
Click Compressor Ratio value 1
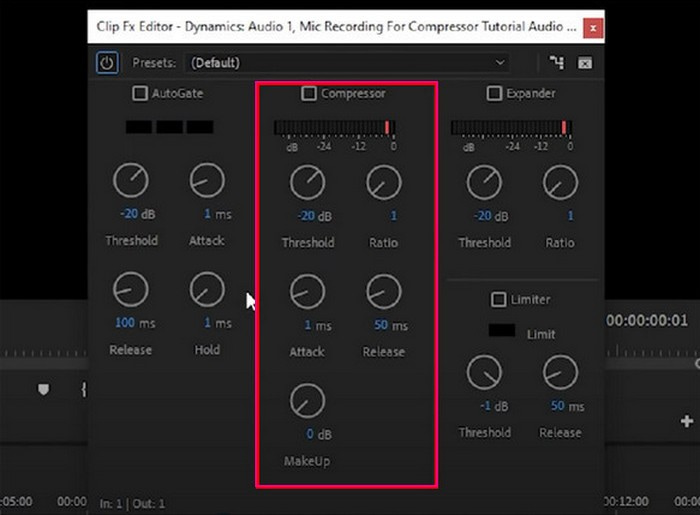[x=393, y=216]
